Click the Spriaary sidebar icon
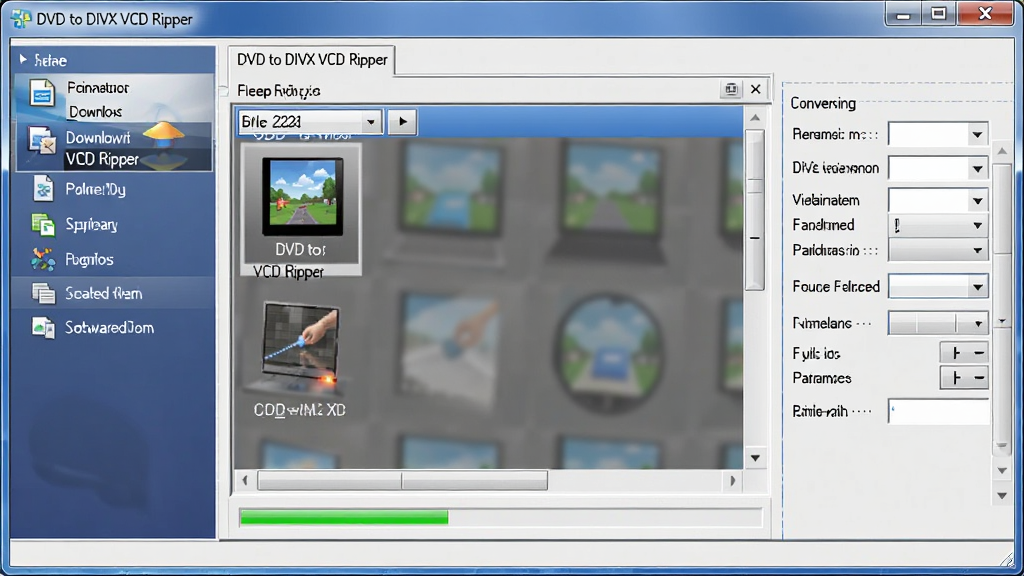Screen dimensions: 1024x576 [43, 225]
